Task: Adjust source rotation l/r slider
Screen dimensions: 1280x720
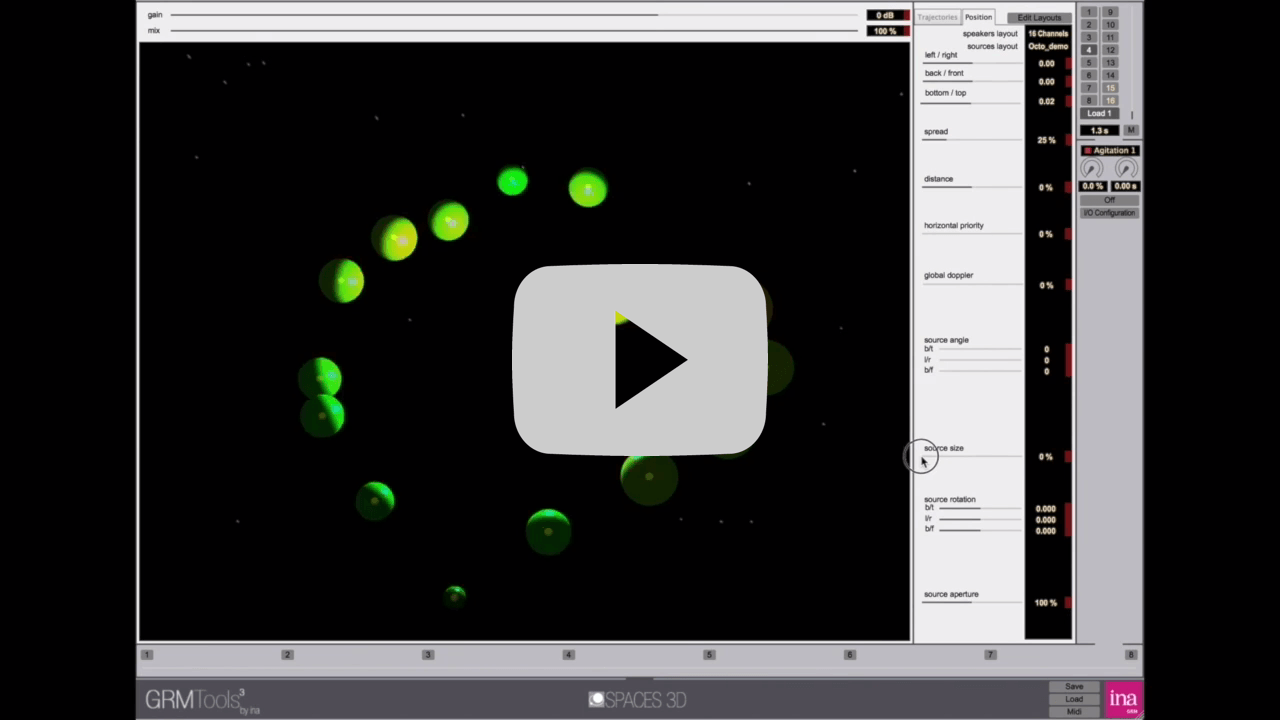Action: [980, 519]
